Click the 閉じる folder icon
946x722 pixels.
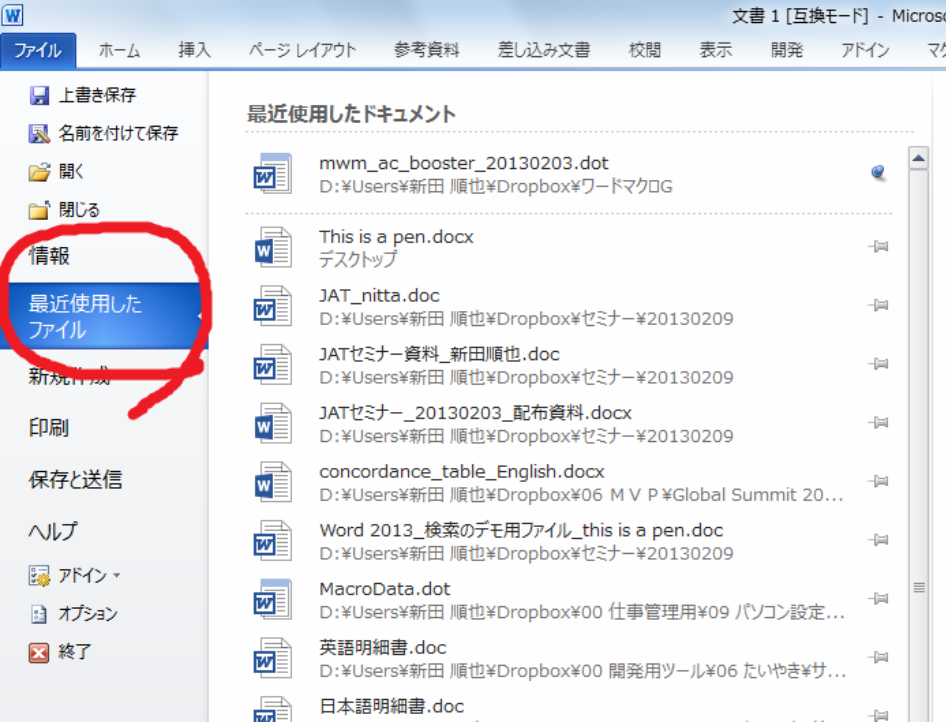40,210
